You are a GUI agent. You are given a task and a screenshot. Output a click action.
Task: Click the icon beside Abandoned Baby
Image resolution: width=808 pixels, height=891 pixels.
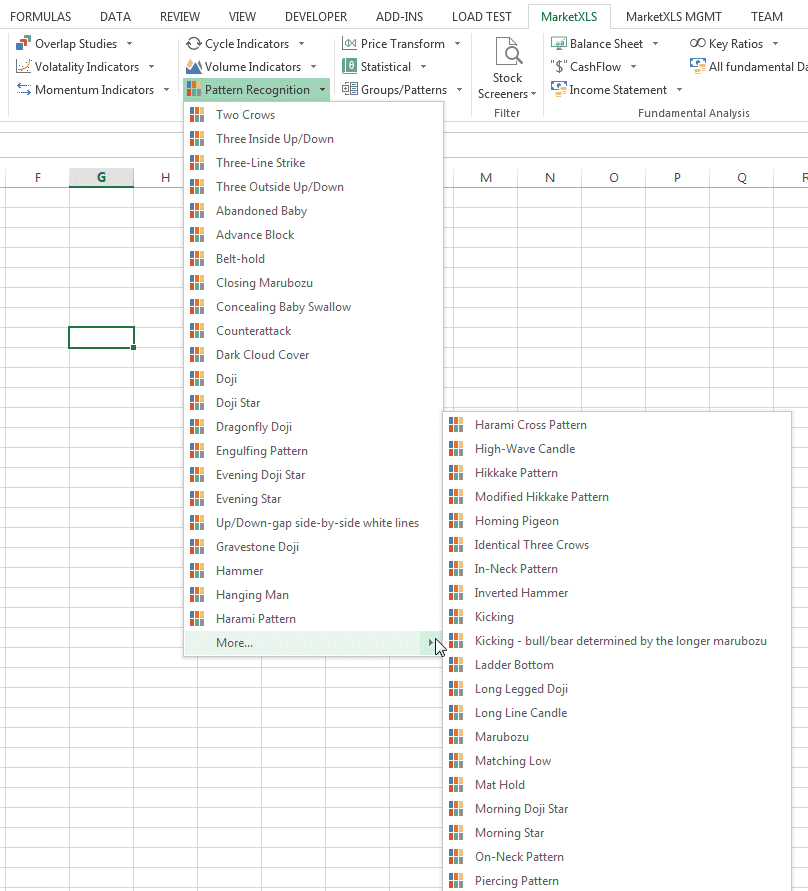point(197,211)
